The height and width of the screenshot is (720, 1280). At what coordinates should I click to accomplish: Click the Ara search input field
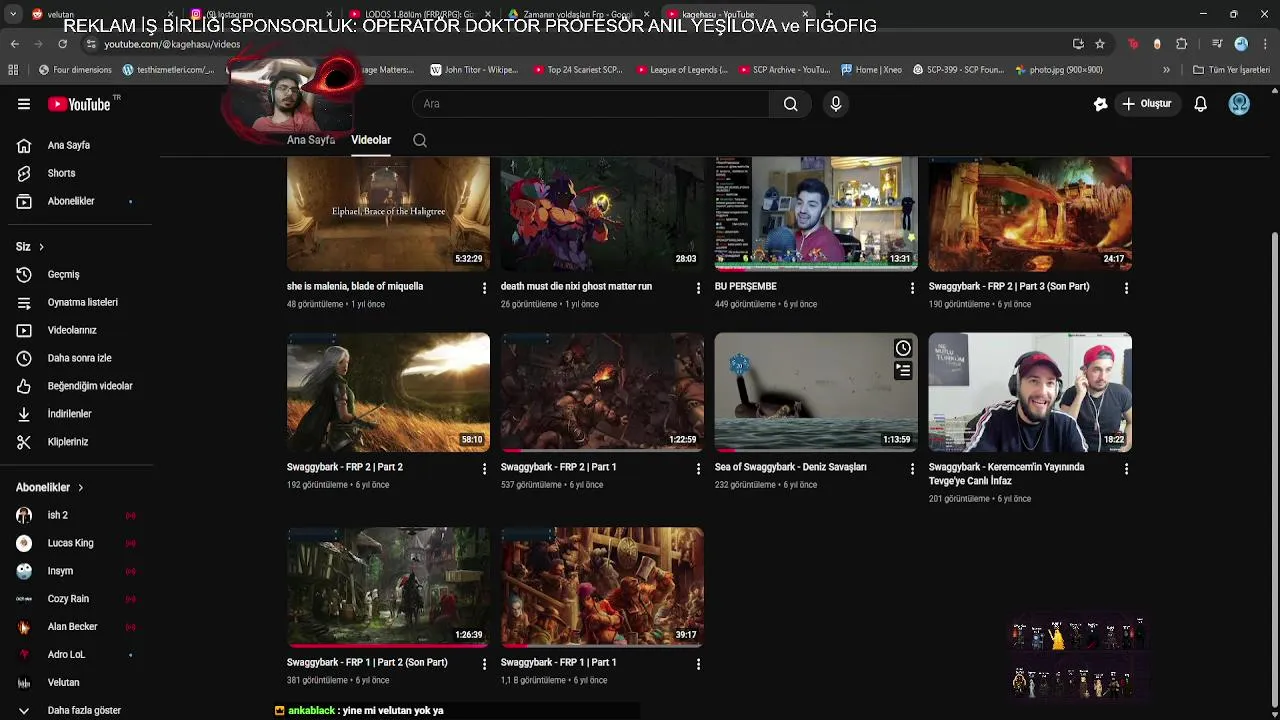[x=590, y=104]
